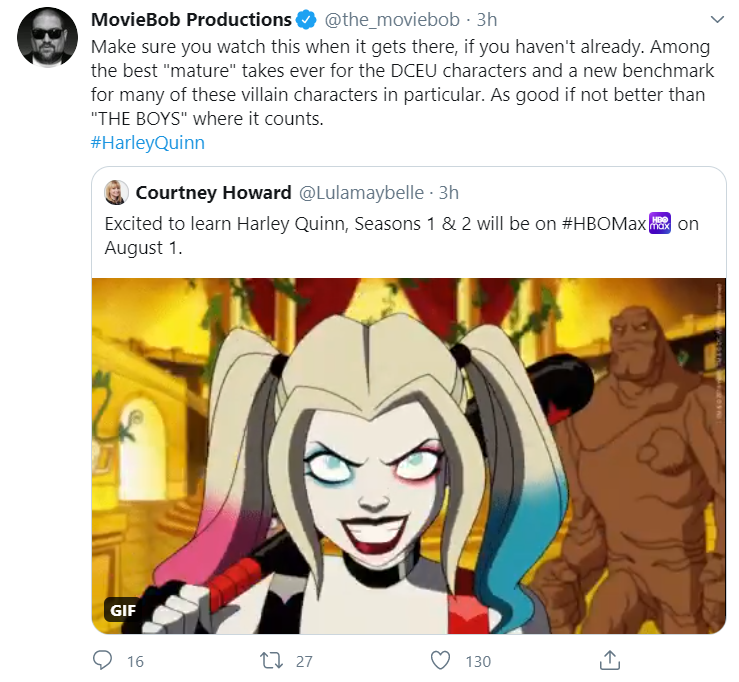Like the tweet with the heart icon
This screenshot has height=682, width=739.
pos(441,660)
